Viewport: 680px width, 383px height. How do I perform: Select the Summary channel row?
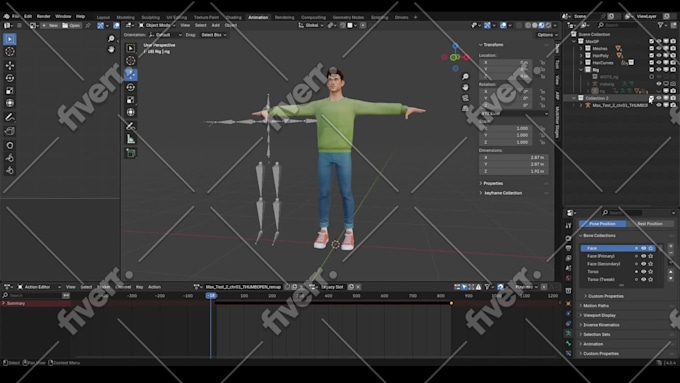[36, 303]
